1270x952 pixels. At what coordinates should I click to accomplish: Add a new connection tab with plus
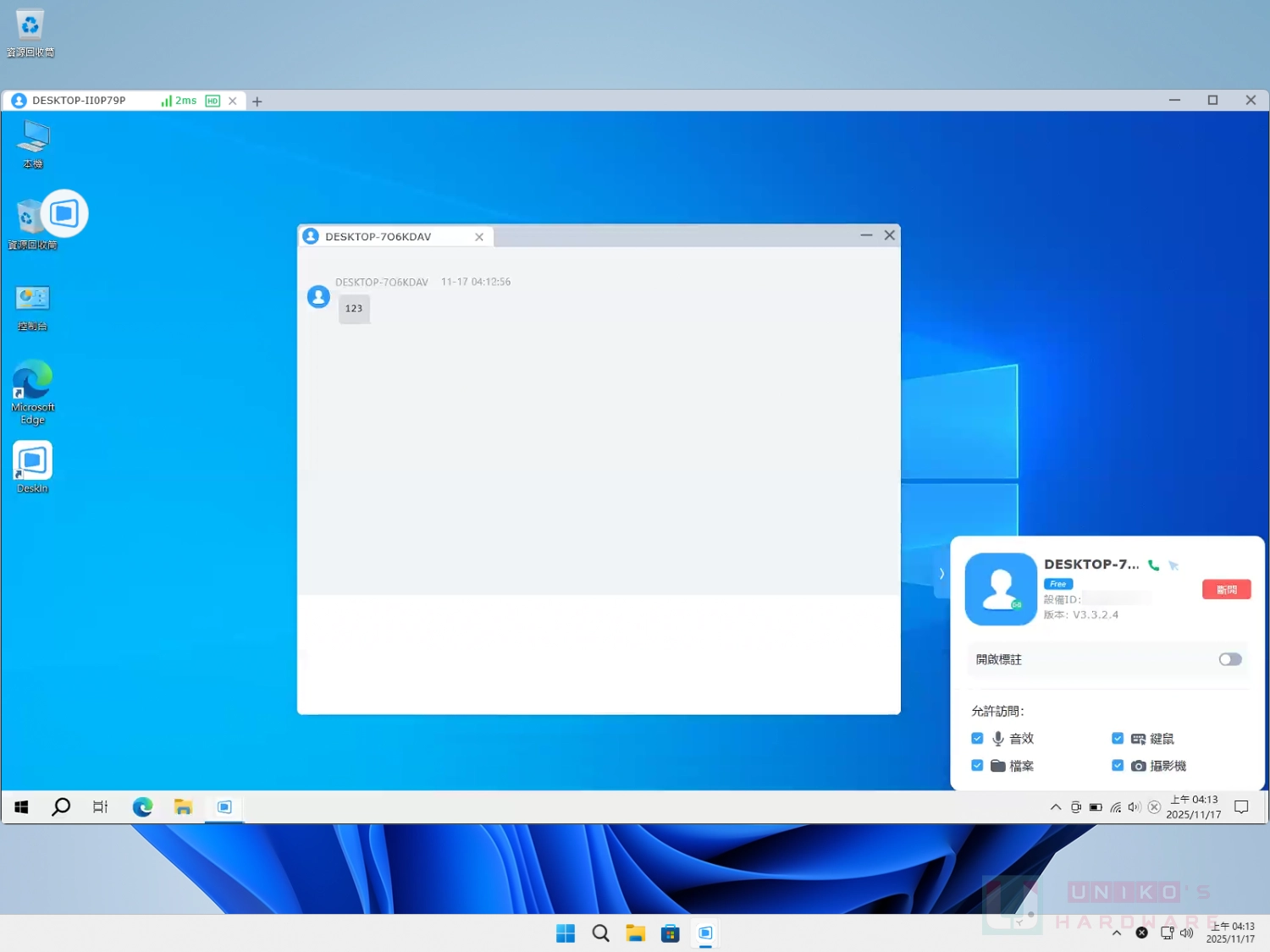pyautogui.click(x=257, y=102)
